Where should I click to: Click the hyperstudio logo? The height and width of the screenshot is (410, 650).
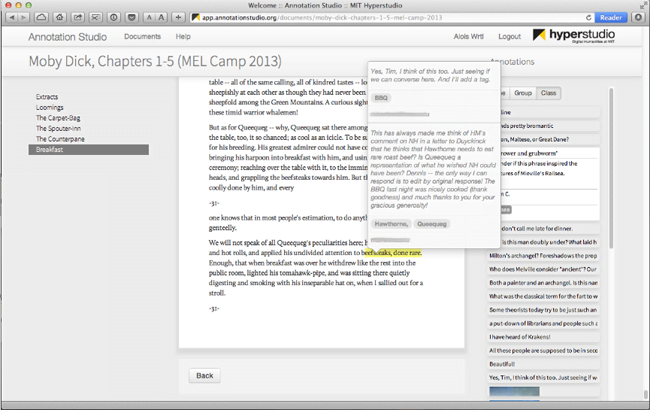(574, 36)
